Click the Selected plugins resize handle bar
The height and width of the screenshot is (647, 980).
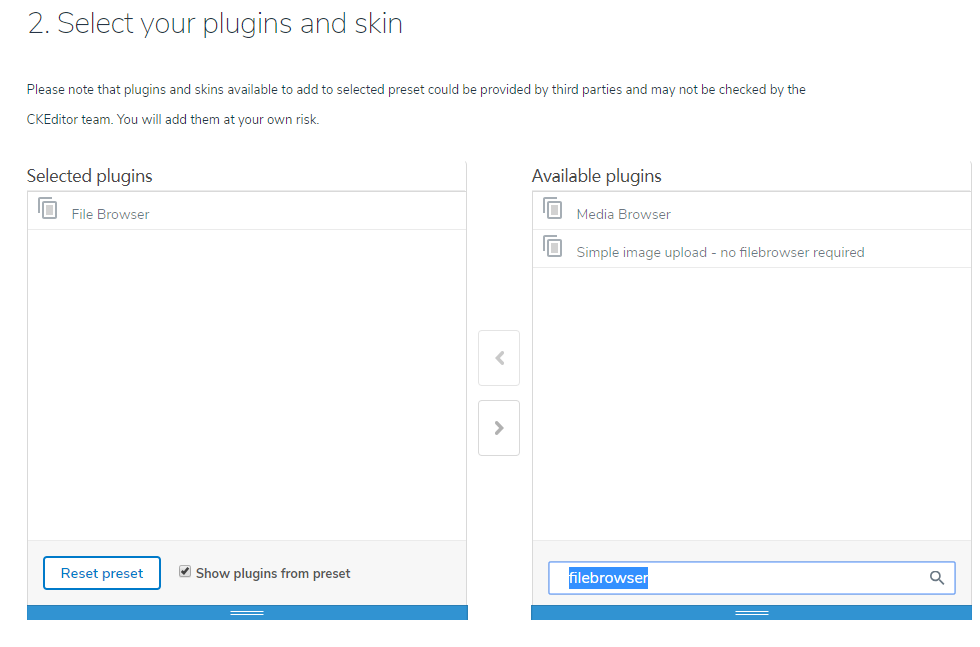pos(247,613)
